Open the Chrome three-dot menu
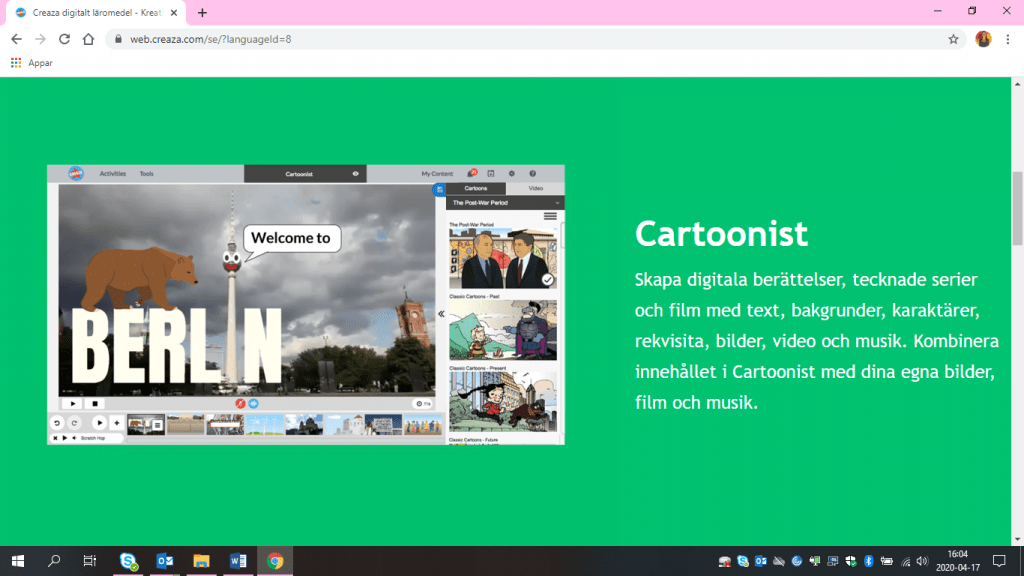 (1008, 39)
